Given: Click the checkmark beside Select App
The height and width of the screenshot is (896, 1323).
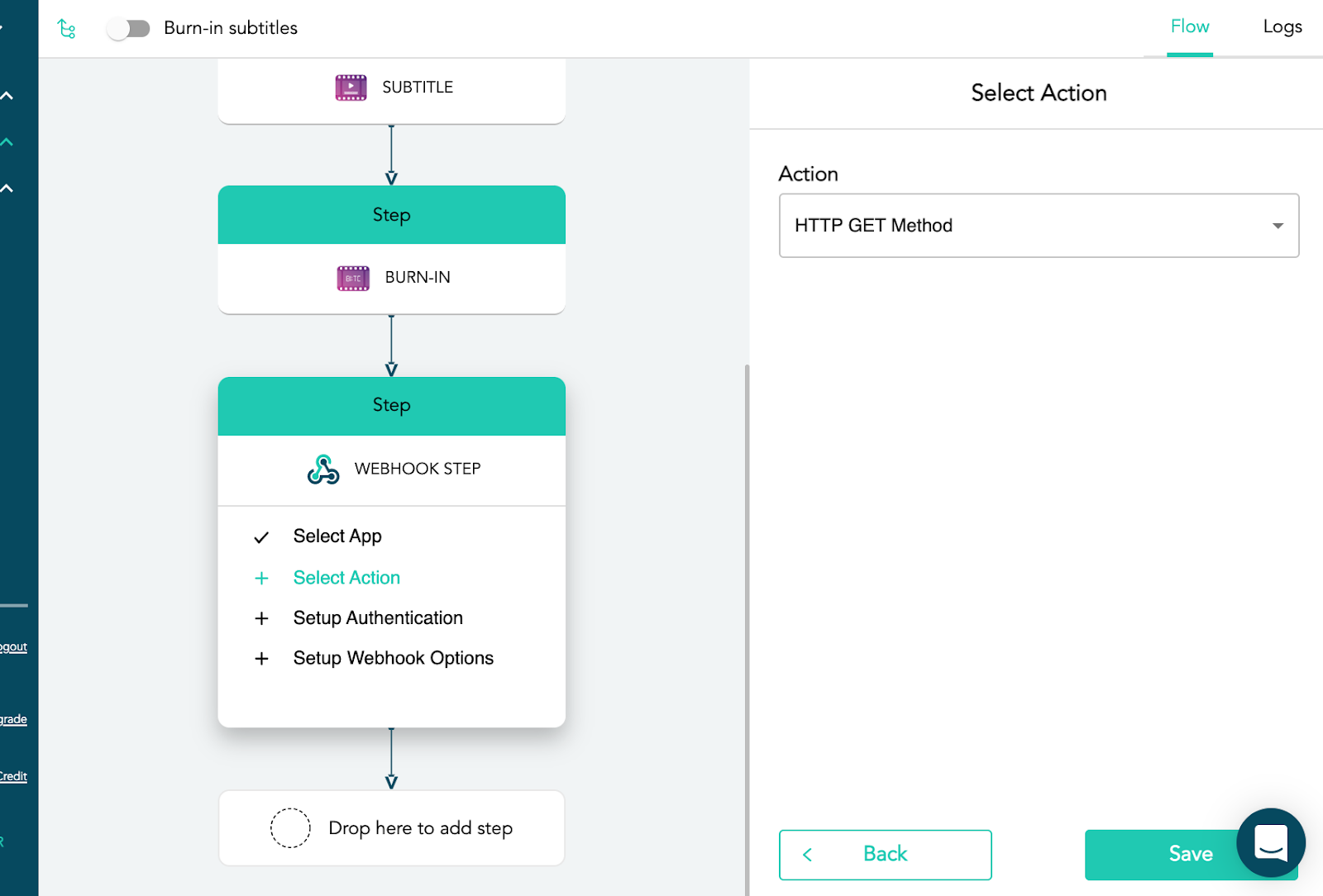Looking at the screenshot, I should (261, 538).
